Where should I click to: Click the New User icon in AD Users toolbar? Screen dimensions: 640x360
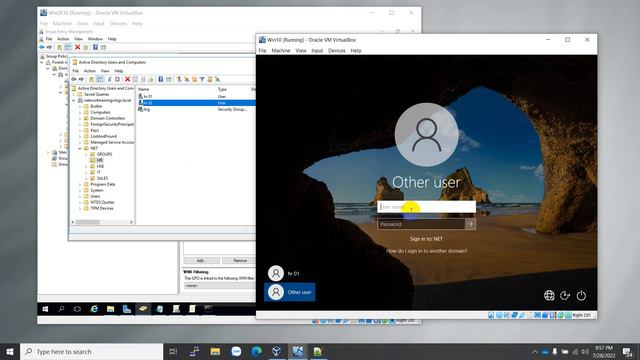point(179,79)
